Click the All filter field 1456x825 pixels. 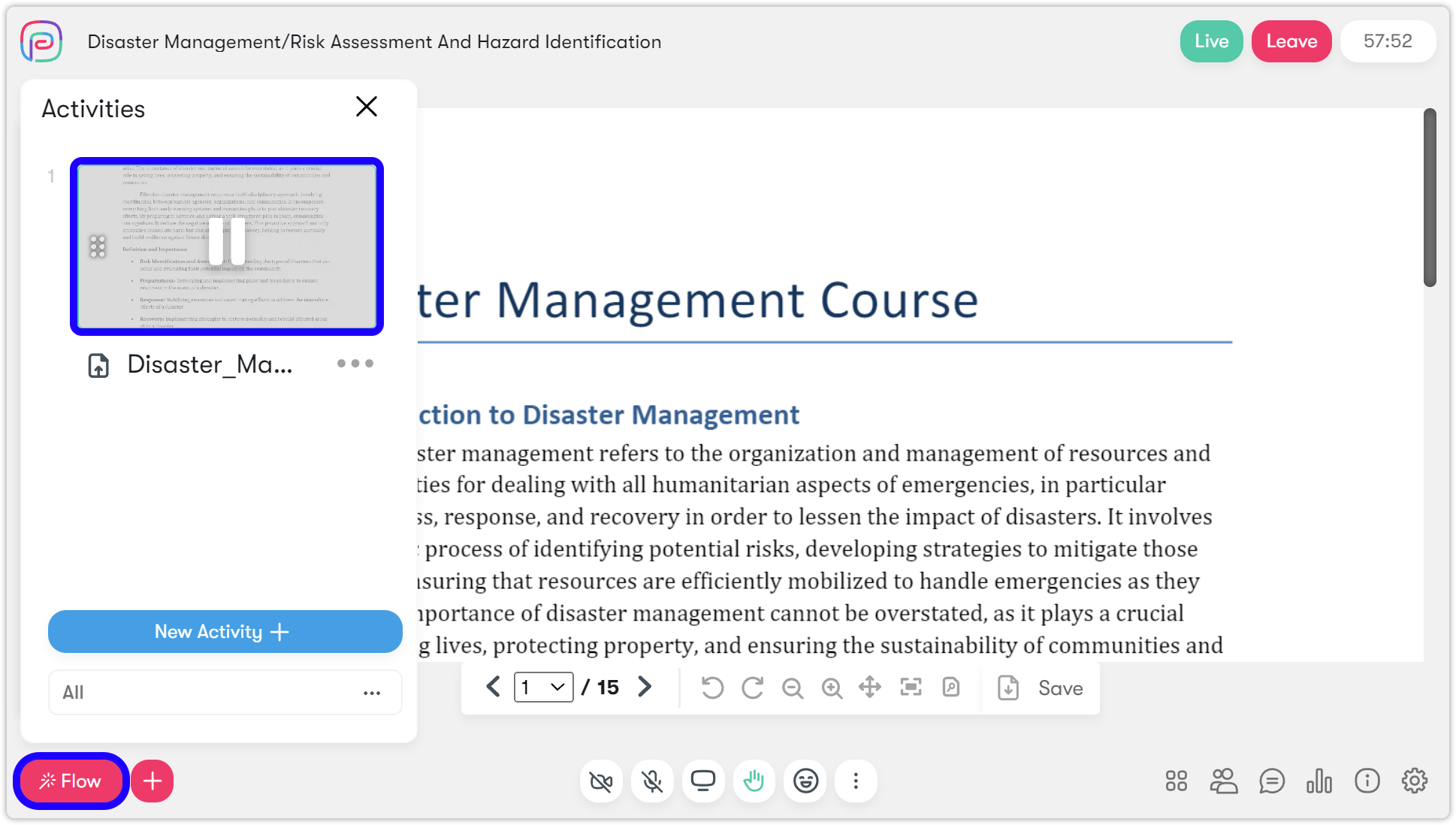click(x=225, y=693)
